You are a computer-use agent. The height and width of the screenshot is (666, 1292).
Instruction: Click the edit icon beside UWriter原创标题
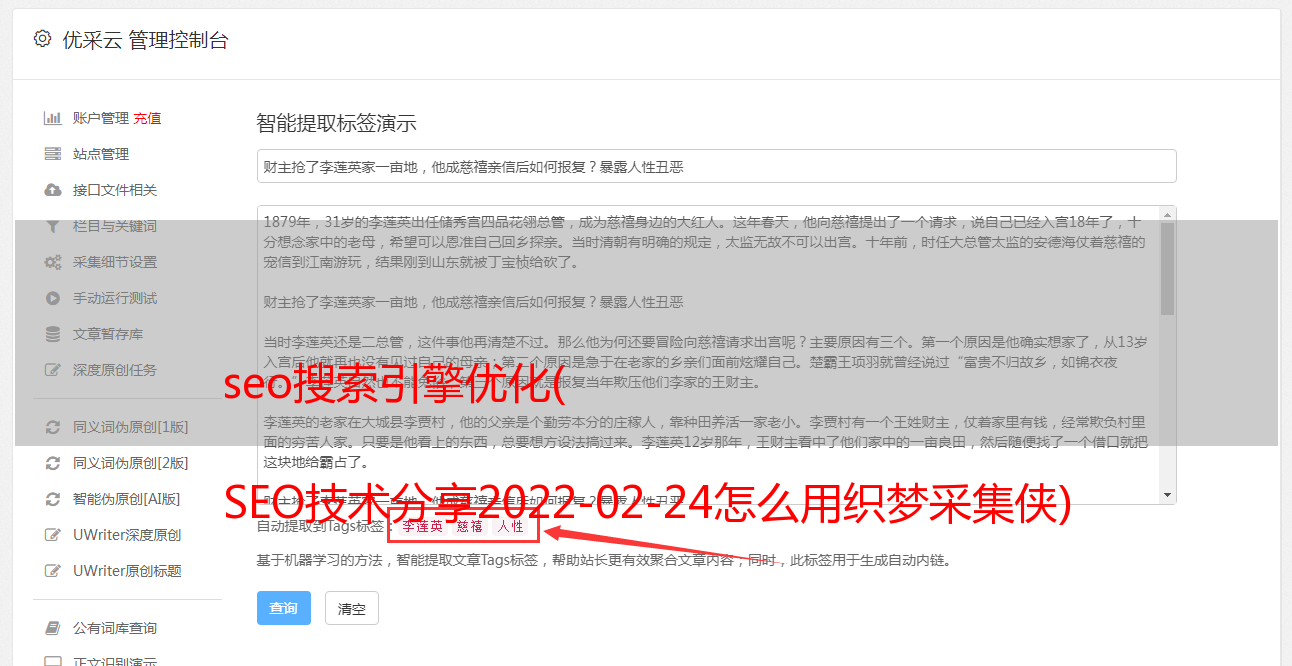tap(53, 571)
